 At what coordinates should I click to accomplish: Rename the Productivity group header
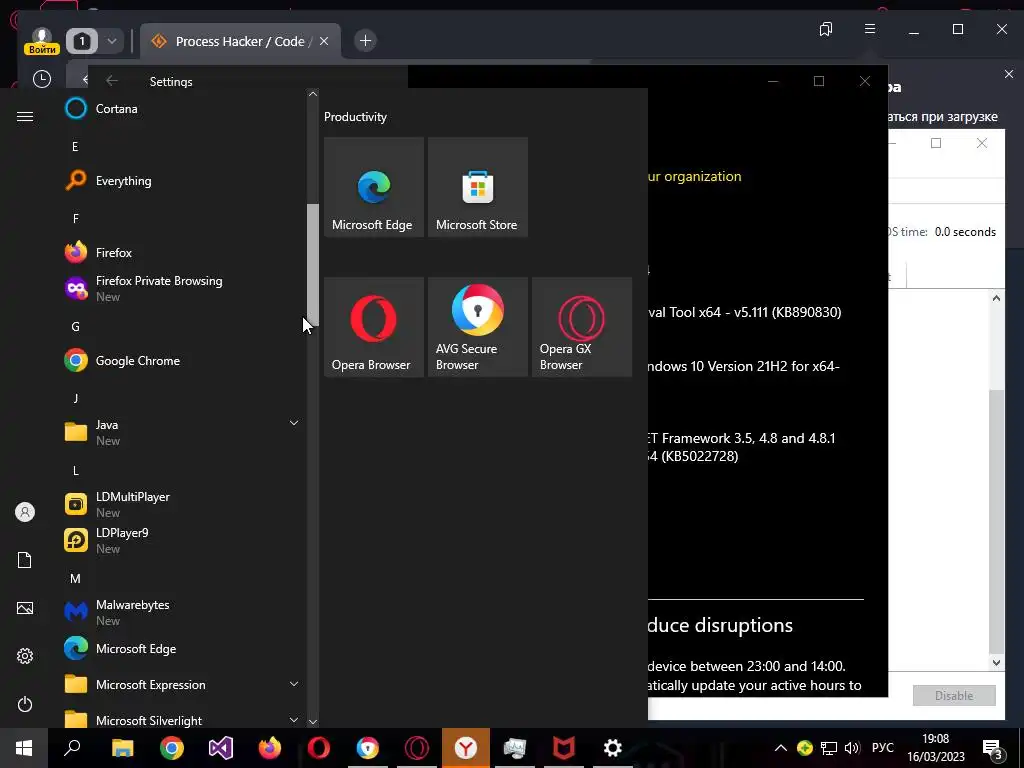tap(355, 117)
